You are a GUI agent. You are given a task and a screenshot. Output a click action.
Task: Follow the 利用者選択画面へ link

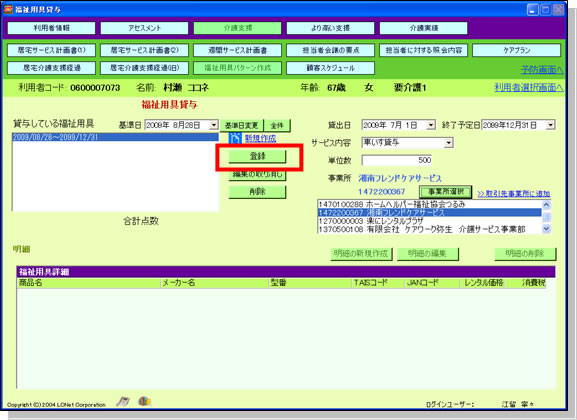point(528,88)
